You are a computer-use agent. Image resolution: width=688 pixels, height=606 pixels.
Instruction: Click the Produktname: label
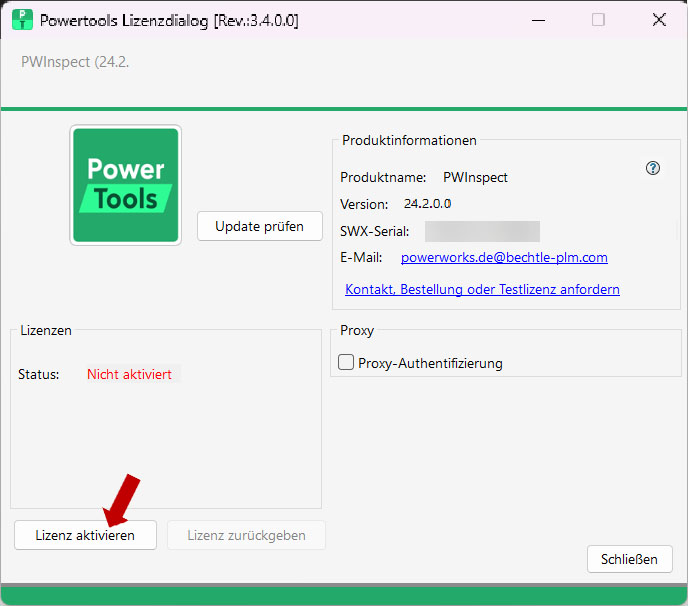coord(383,177)
